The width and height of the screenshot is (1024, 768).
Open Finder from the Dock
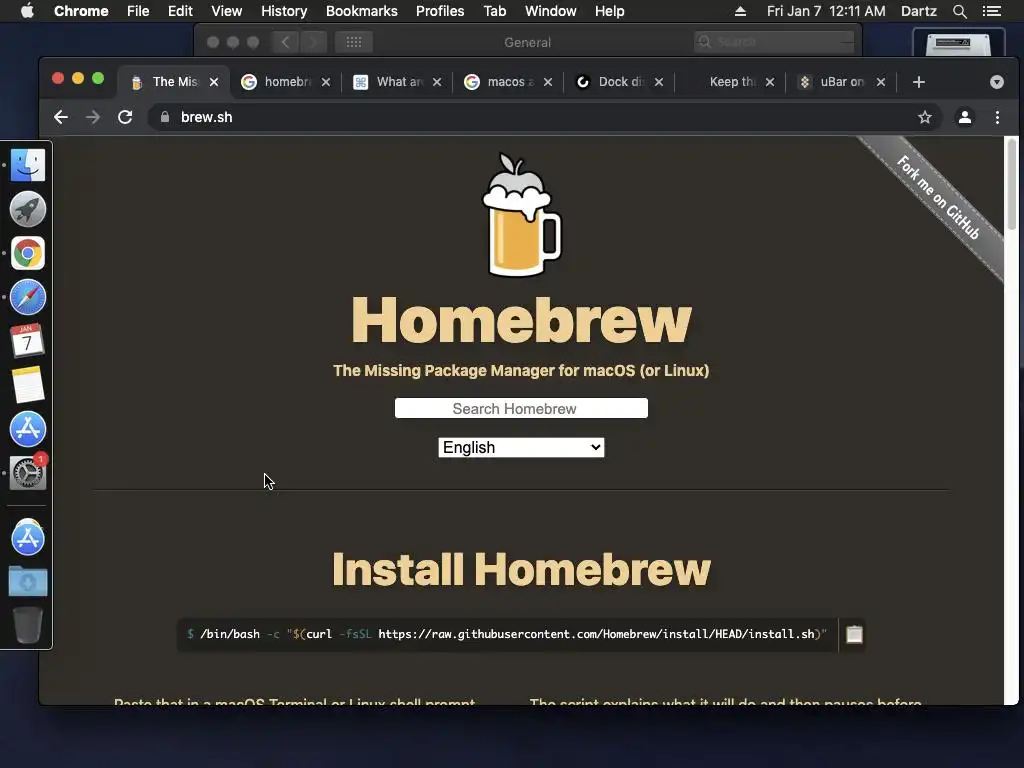click(27, 165)
